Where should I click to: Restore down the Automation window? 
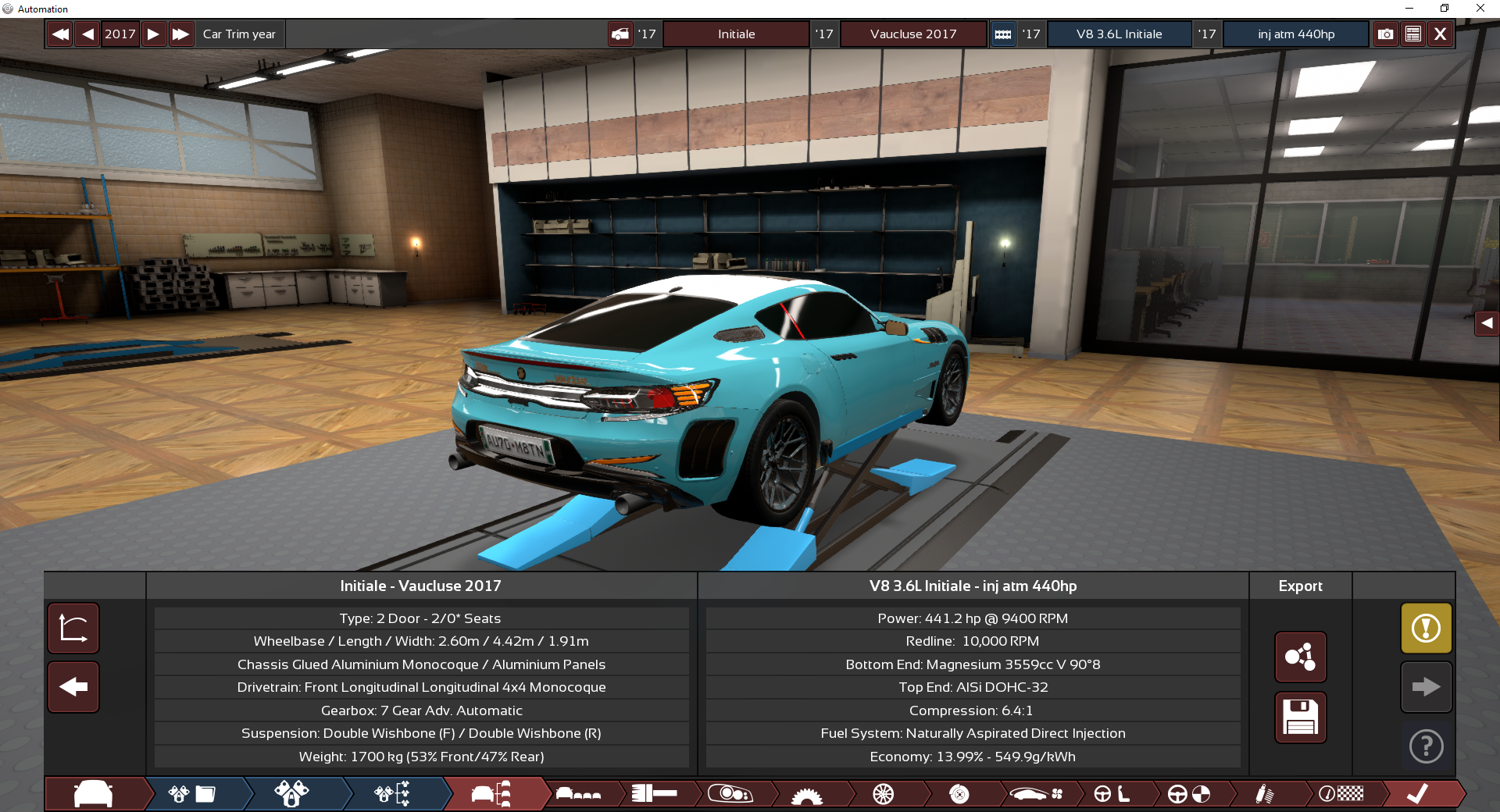[x=1445, y=9]
